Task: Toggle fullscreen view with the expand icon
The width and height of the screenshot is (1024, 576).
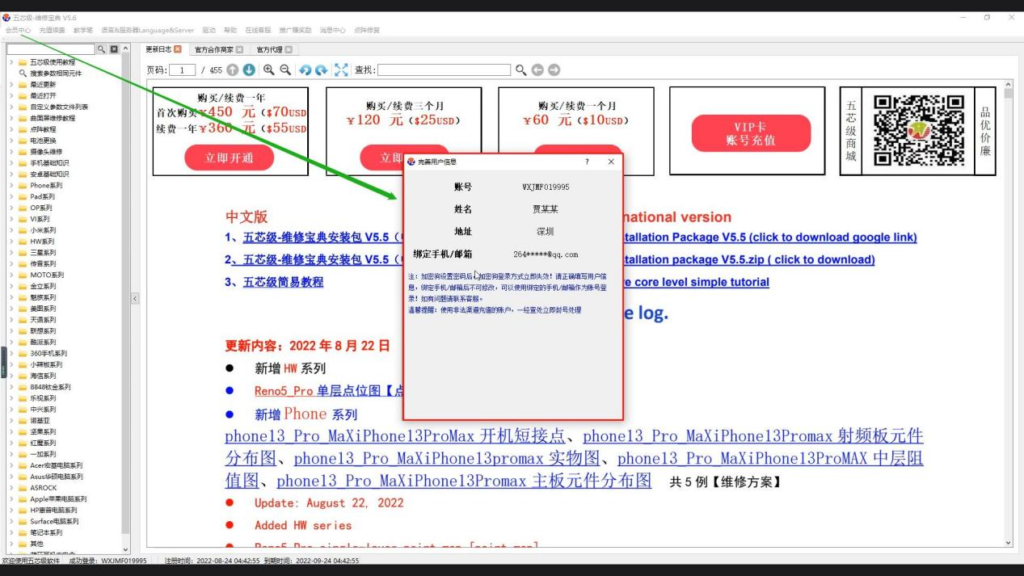Action: pos(341,70)
